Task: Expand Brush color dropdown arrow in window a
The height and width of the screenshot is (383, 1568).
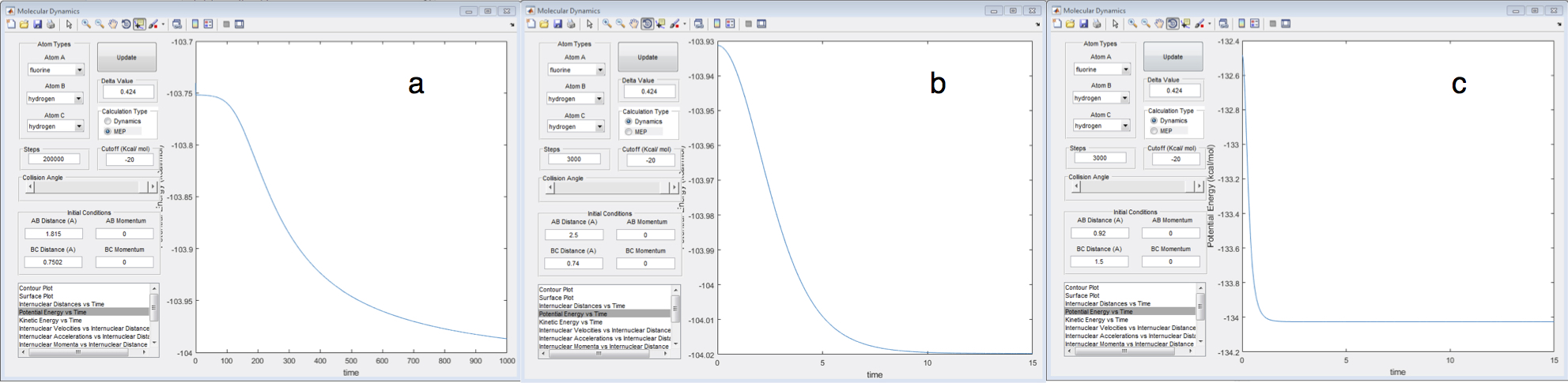Action: click(163, 24)
